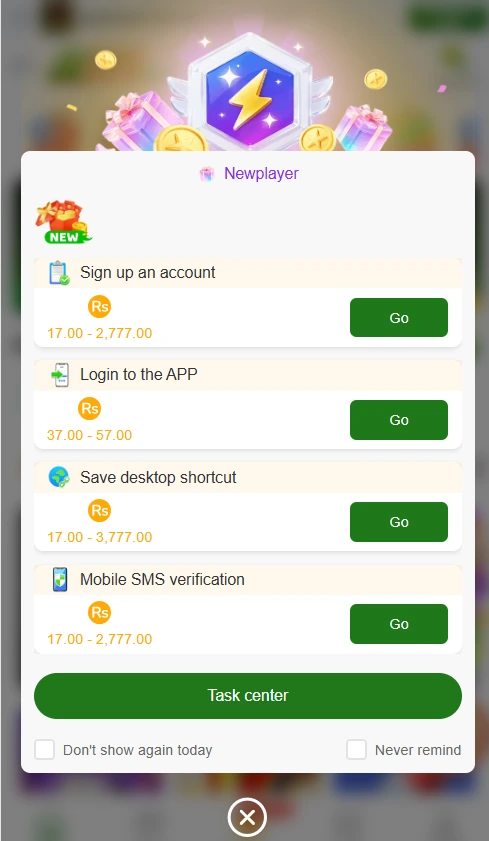
Task: Click the NEW gift box icon
Action: [x=64, y=222]
